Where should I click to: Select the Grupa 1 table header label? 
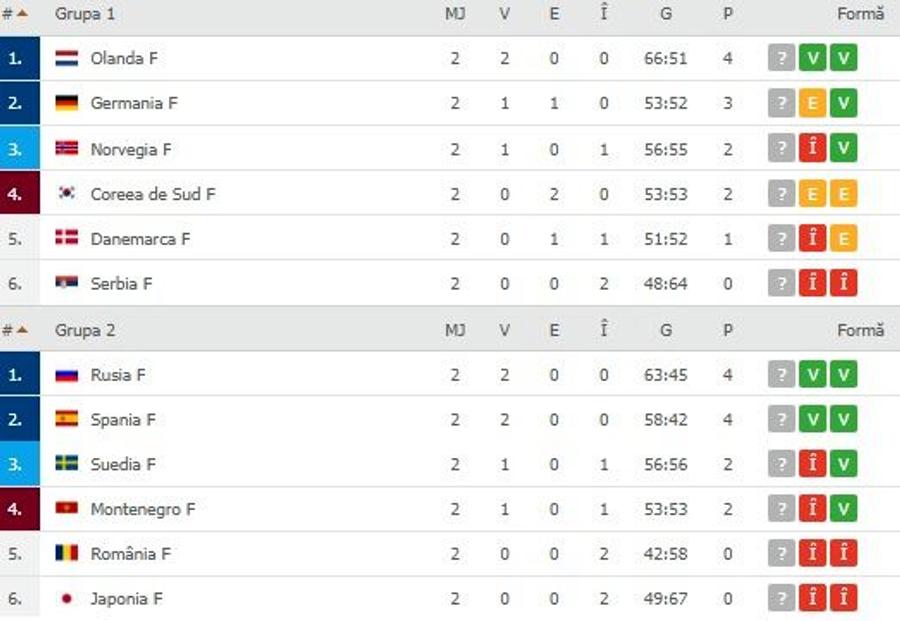85,14
